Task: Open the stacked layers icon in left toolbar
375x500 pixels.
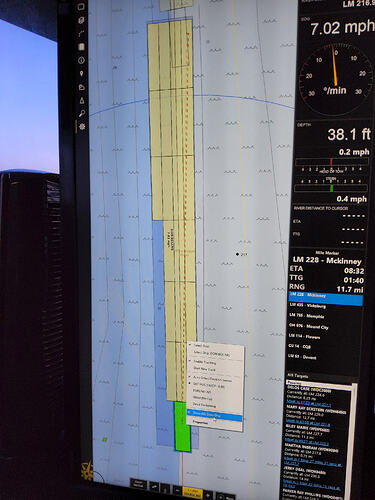Action: point(81,20)
